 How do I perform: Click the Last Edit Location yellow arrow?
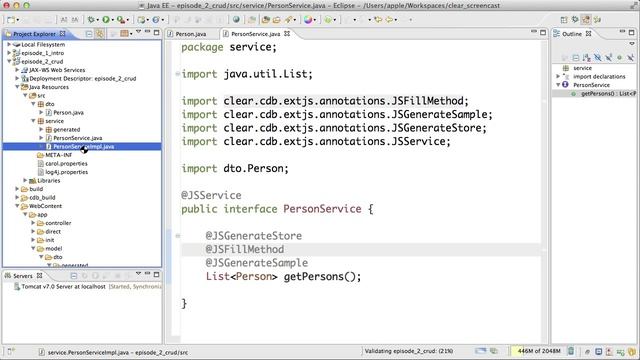pos(378,20)
